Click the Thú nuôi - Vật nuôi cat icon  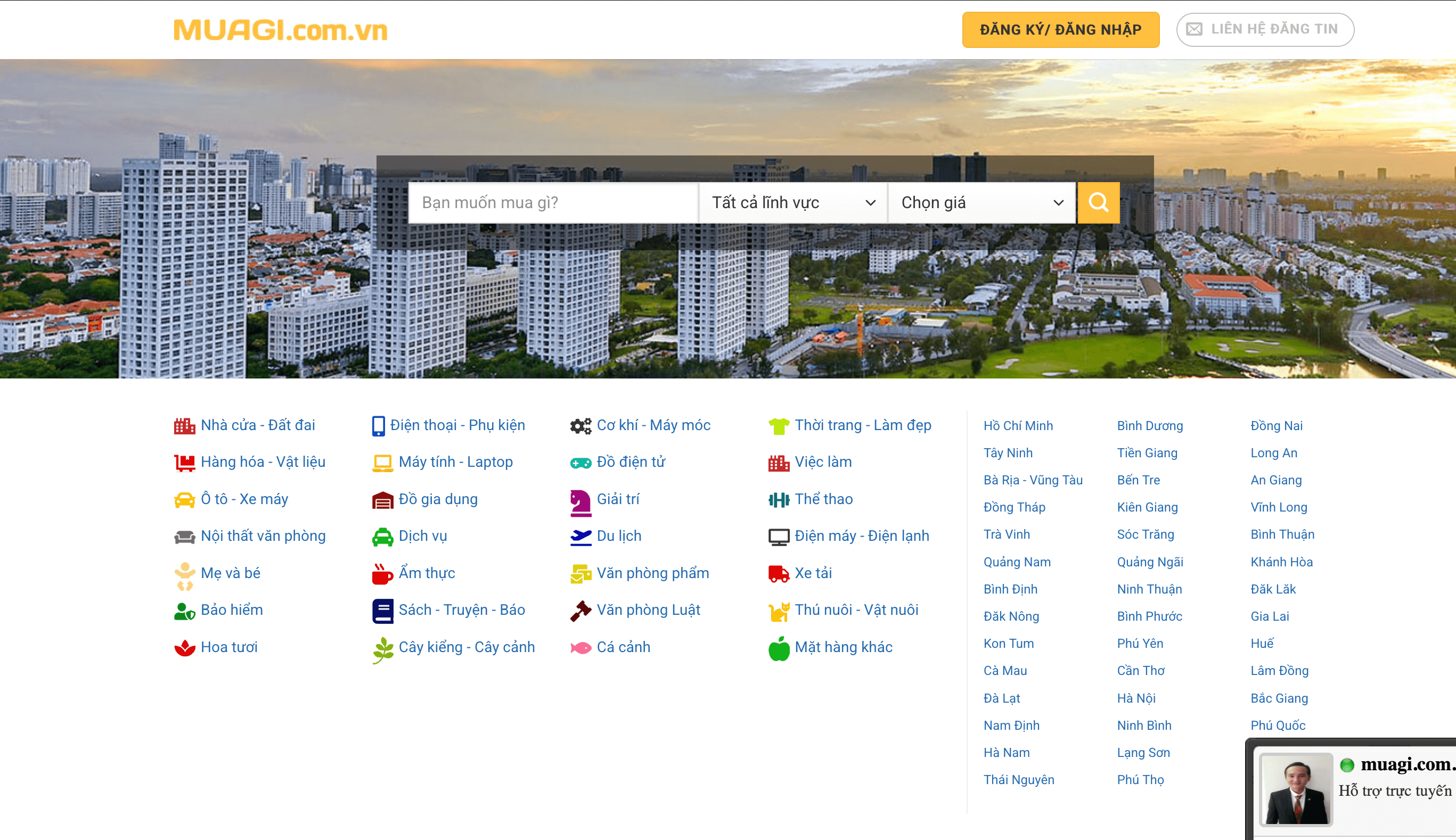click(779, 611)
